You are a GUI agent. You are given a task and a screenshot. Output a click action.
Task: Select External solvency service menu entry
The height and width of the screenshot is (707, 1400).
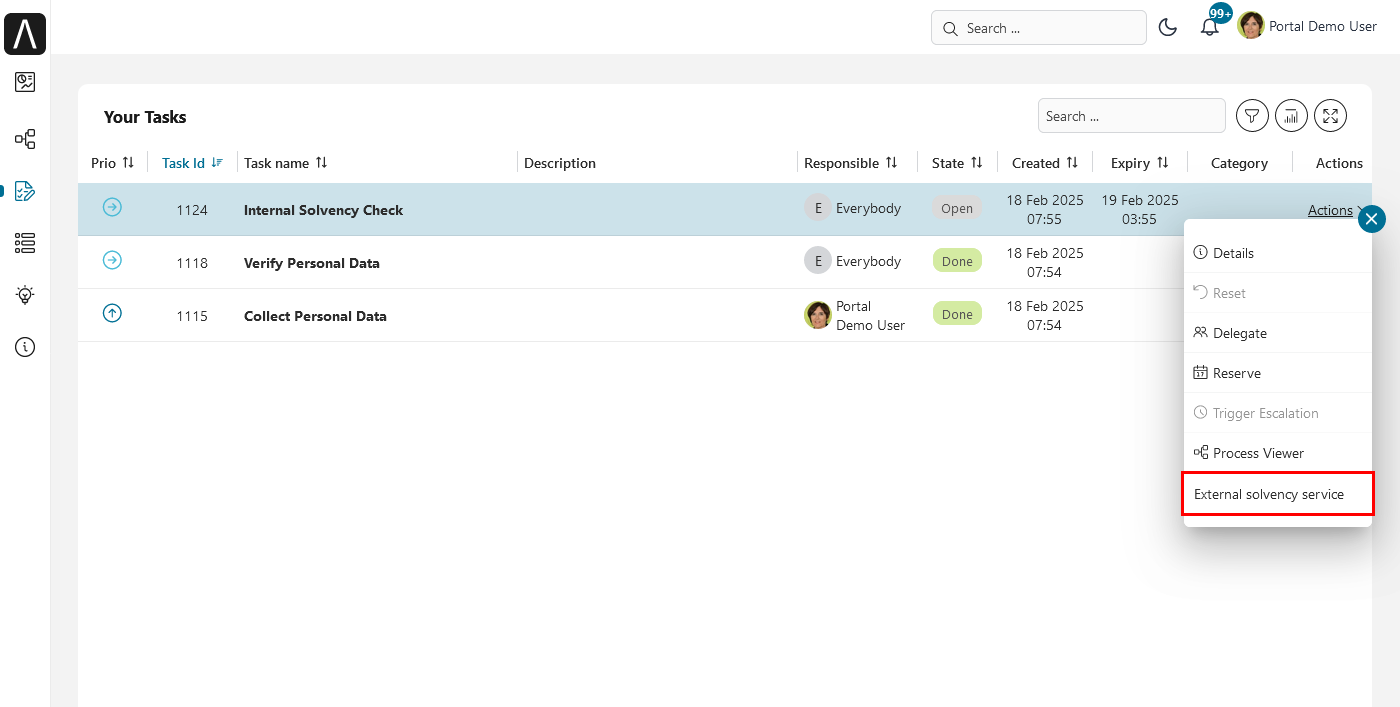click(1278, 494)
